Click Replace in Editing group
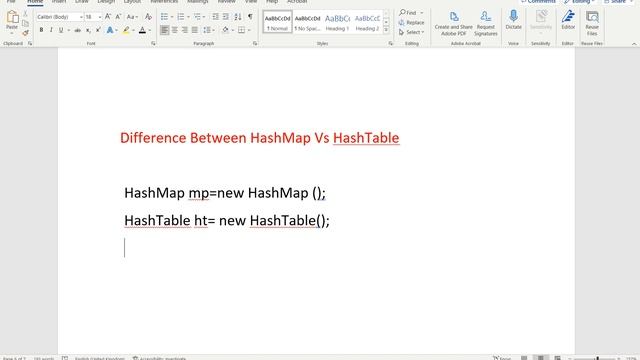Screen dimensions: 640x360 [x=411, y=22]
